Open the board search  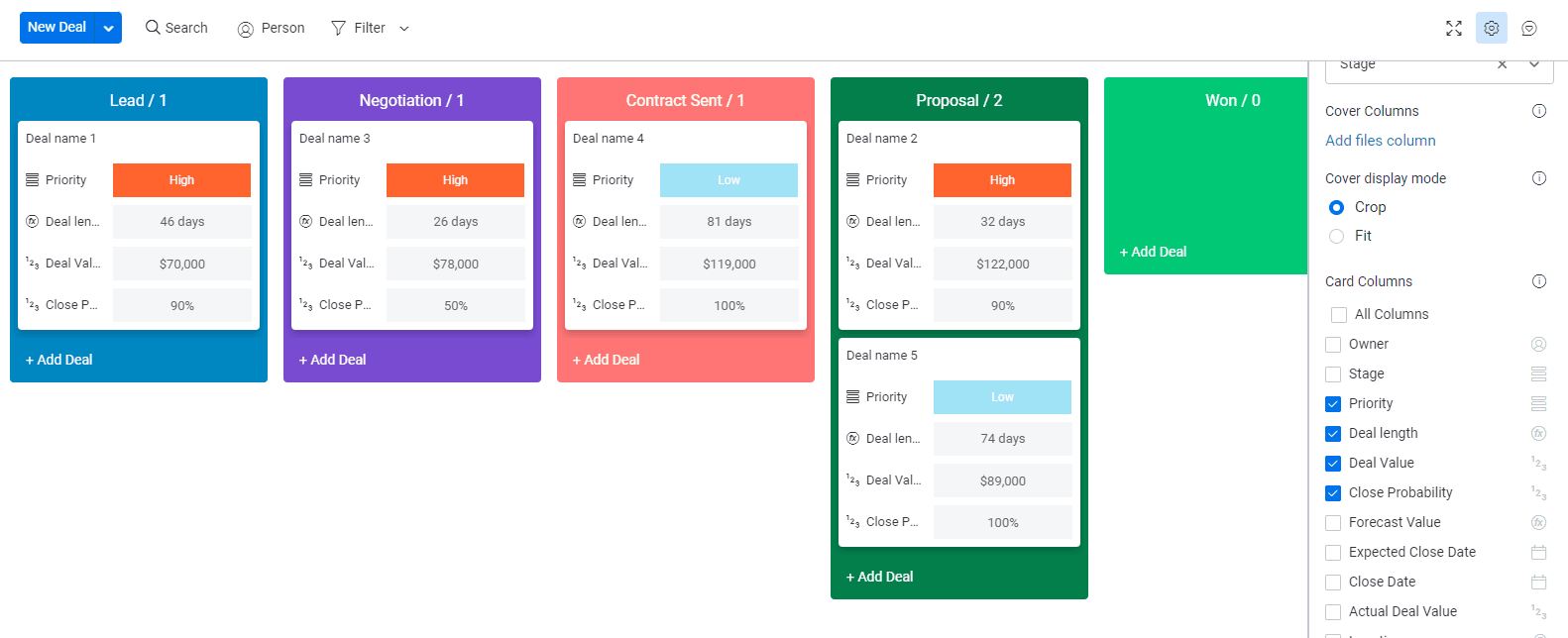pos(176,27)
